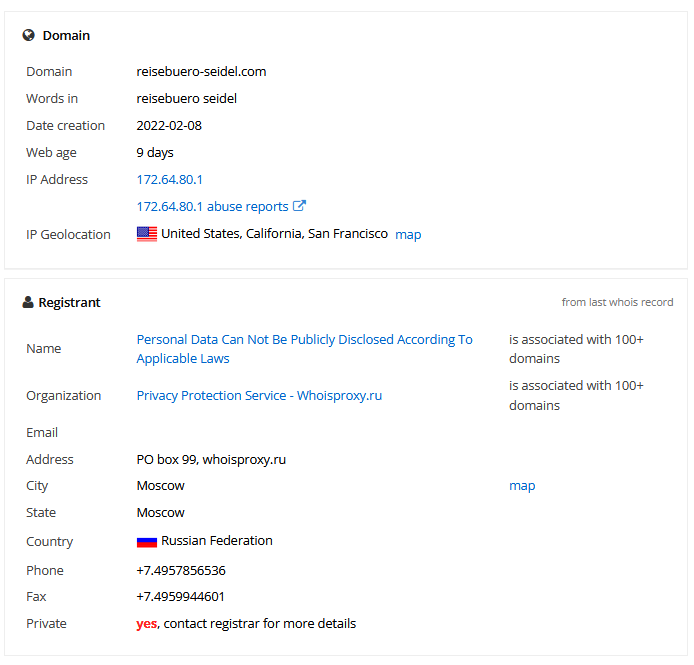Open the plain 172.64.80.1 IP address link
The width and height of the screenshot is (694, 665).
pos(170,180)
